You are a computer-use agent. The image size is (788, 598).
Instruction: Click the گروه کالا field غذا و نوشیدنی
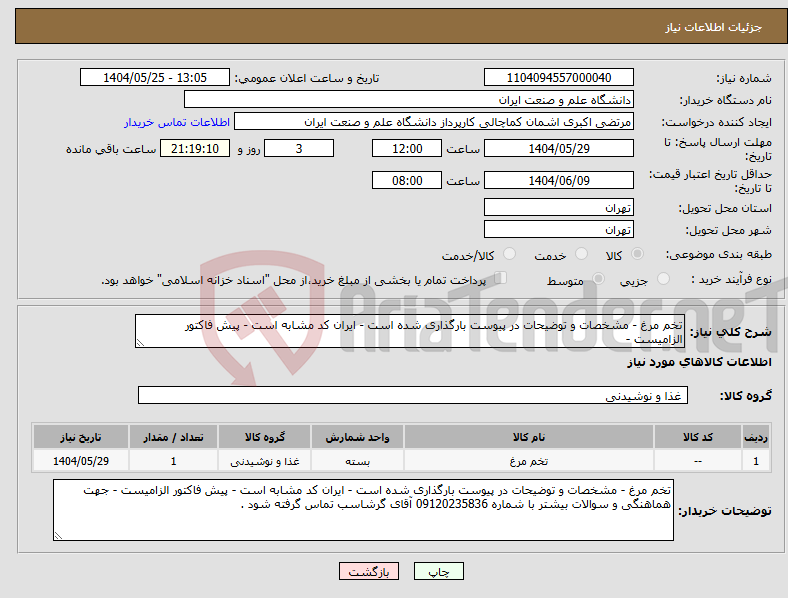coord(413,395)
